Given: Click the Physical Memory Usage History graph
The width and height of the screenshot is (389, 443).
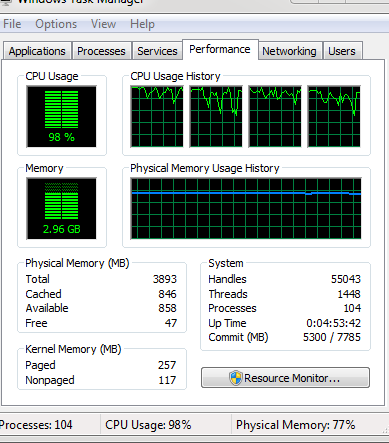Looking at the screenshot, I should click(x=246, y=208).
